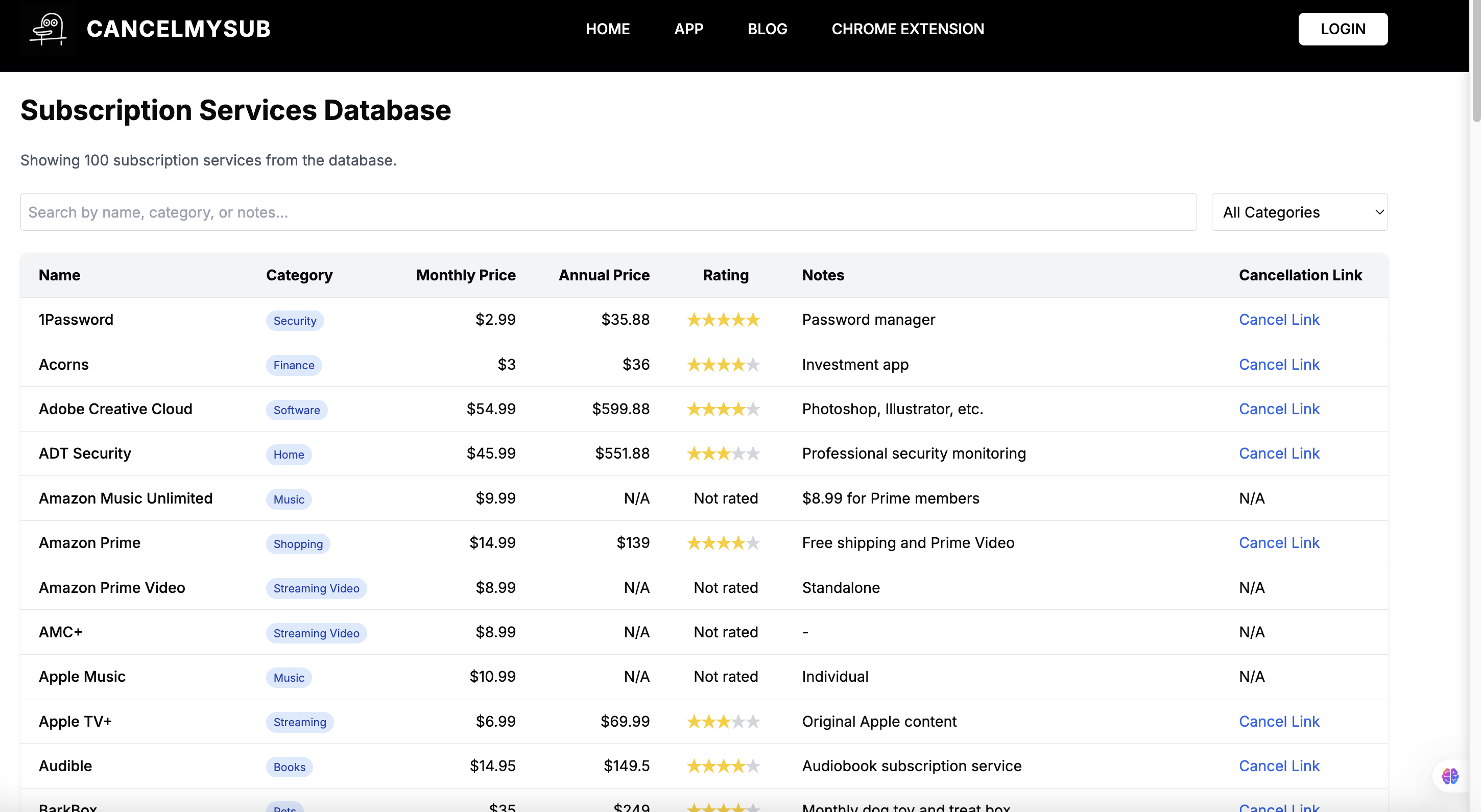Click the Monthly Price column header

pyautogui.click(x=465, y=275)
